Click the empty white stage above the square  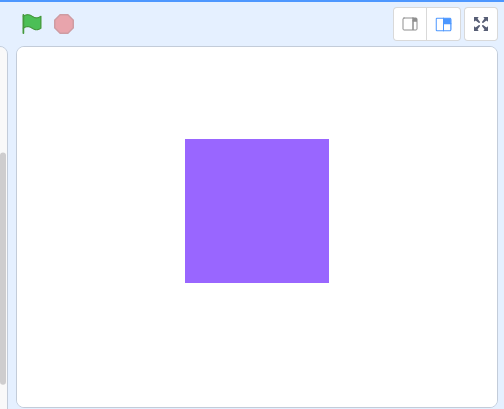click(257, 93)
